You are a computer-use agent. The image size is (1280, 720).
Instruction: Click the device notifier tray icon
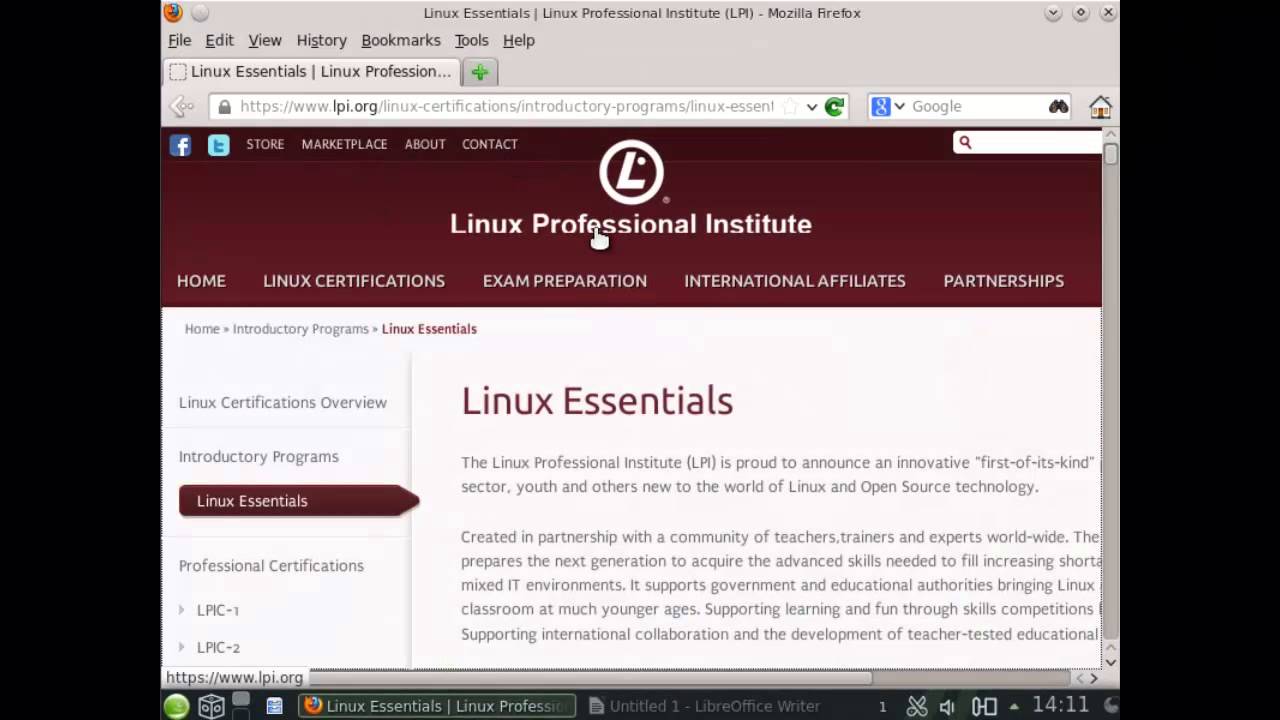(984, 706)
